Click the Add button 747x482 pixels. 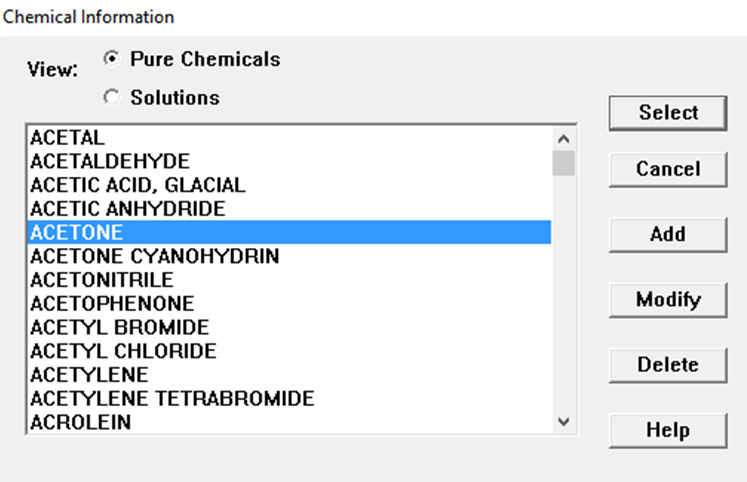pos(668,234)
